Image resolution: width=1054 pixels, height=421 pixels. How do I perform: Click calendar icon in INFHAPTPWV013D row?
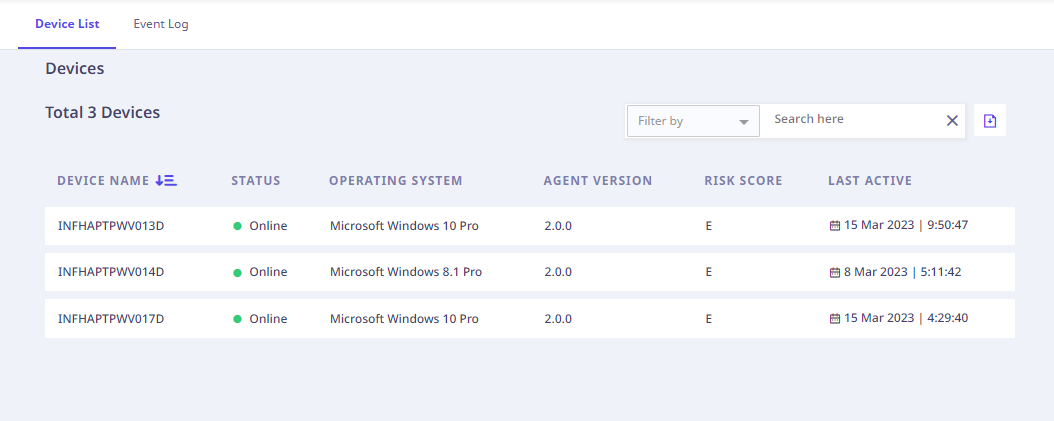[x=835, y=226]
